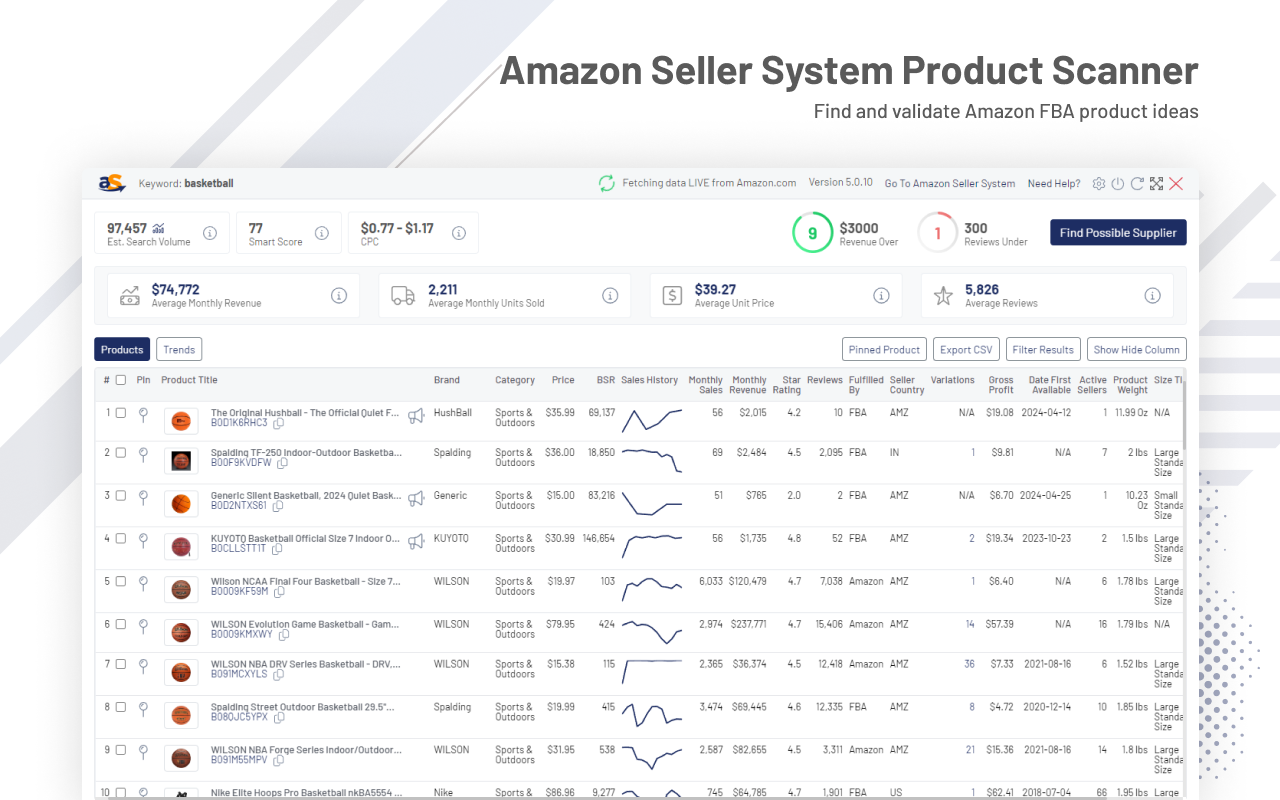1280x800 pixels.
Task: Click the refresh icon to reload data
Action: (1137, 184)
